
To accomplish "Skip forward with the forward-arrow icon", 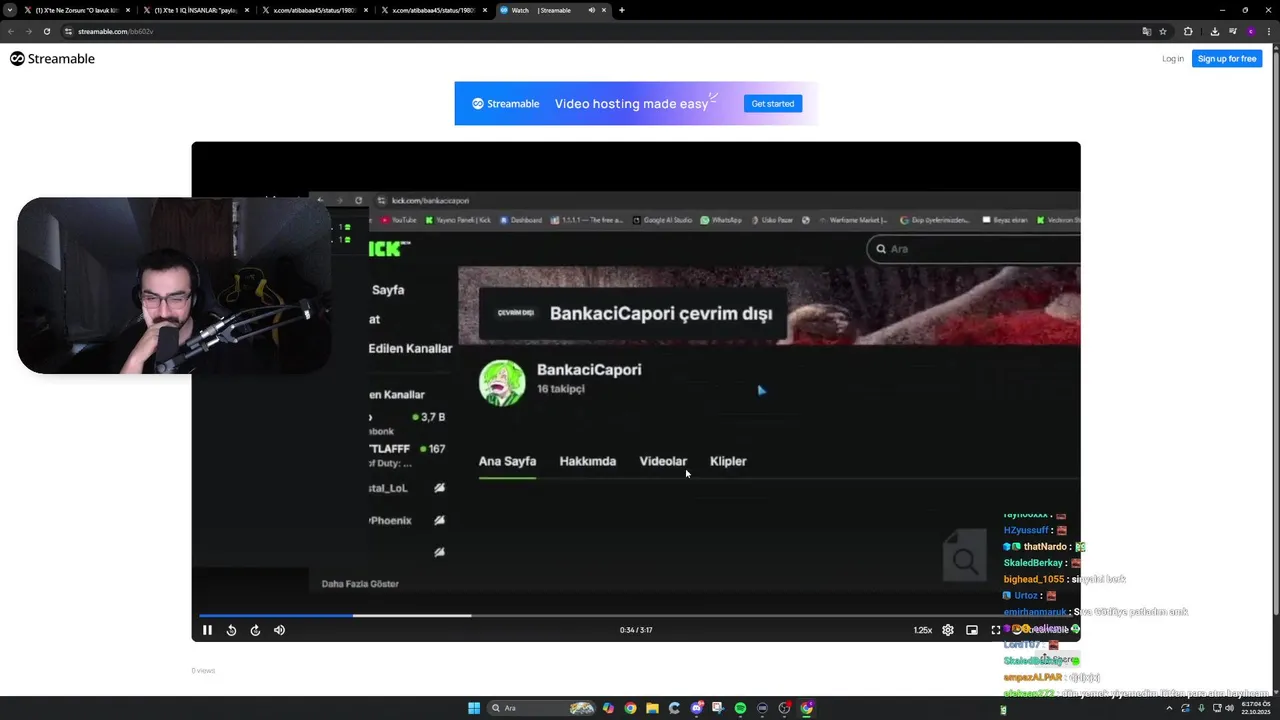I will coord(255,630).
